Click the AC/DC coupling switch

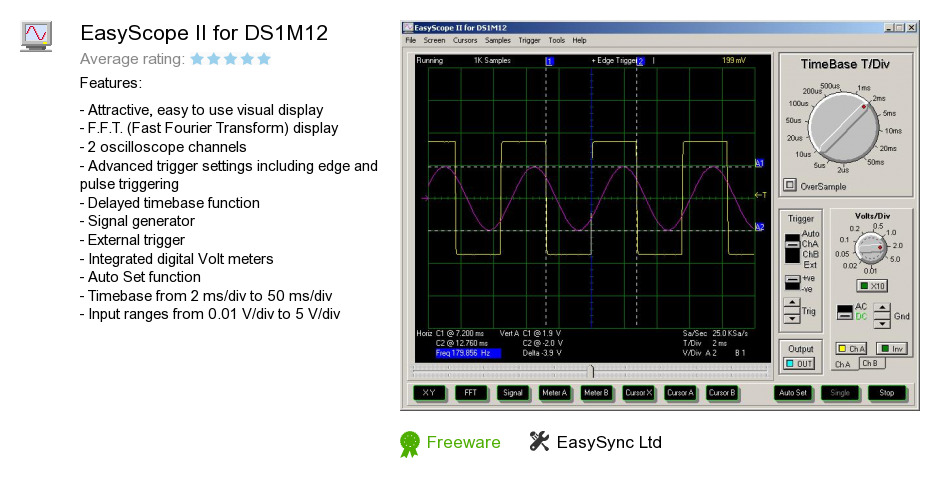[x=845, y=312]
